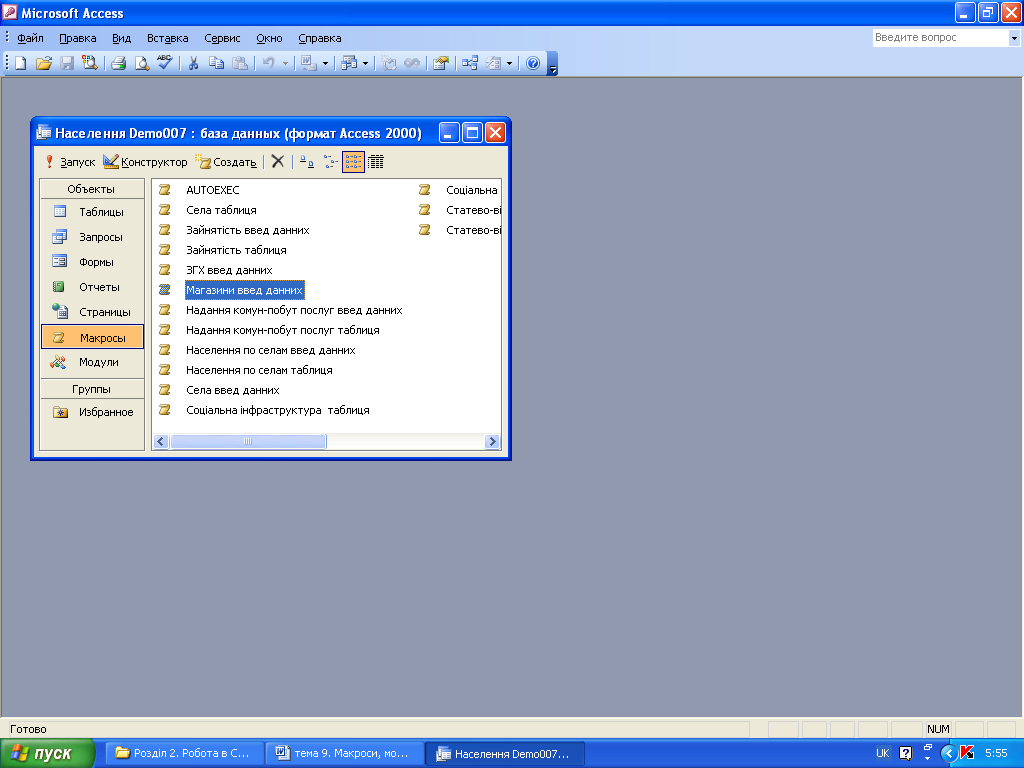Select macro 'ЗГХ введ данних'
The image size is (1024, 768).
[229, 270]
